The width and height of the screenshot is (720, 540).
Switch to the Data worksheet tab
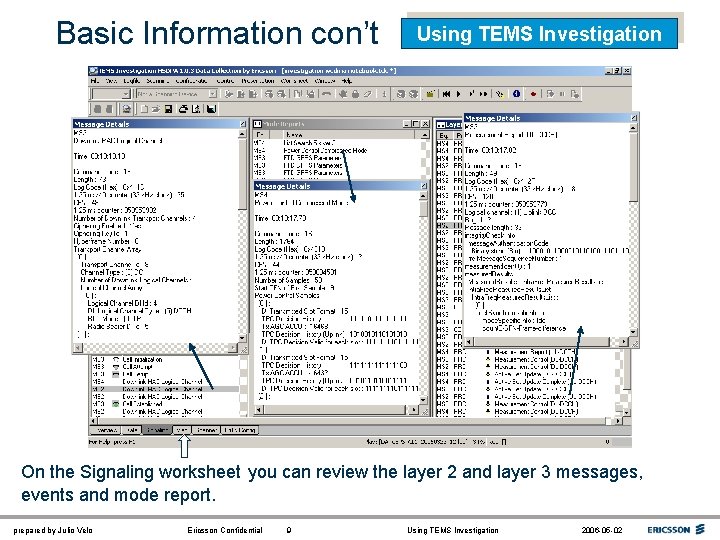point(132,430)
